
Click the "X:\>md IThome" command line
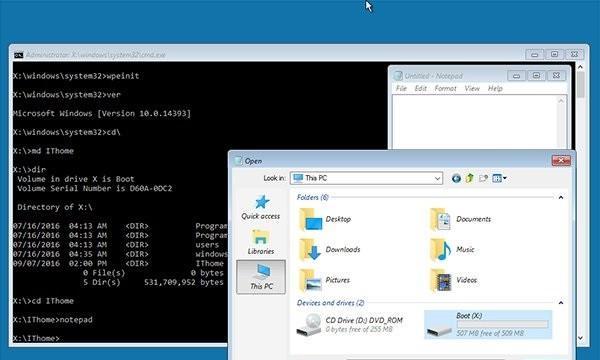point(43,151)
